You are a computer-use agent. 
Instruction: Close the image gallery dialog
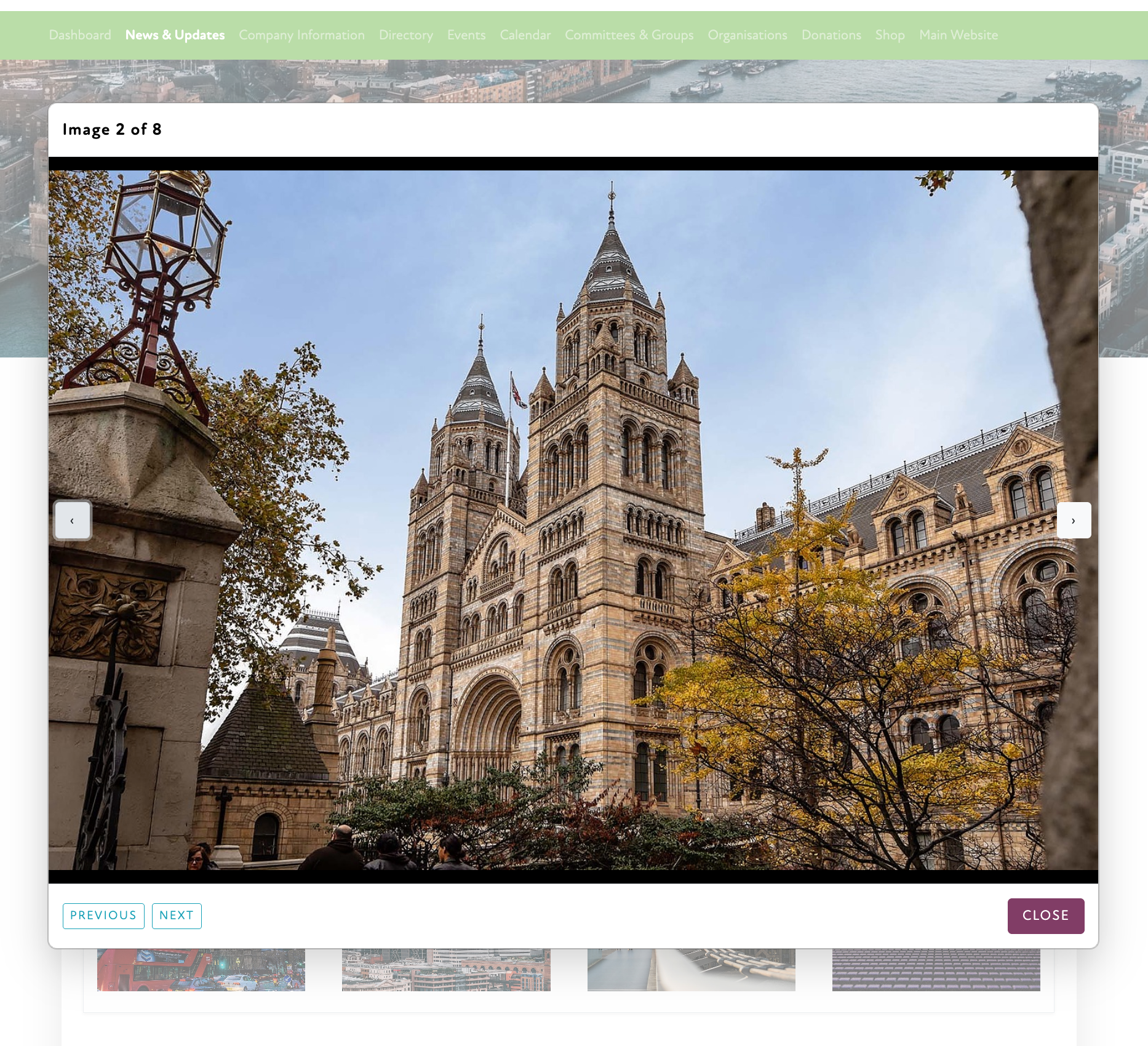click(x=1045, y=916)
